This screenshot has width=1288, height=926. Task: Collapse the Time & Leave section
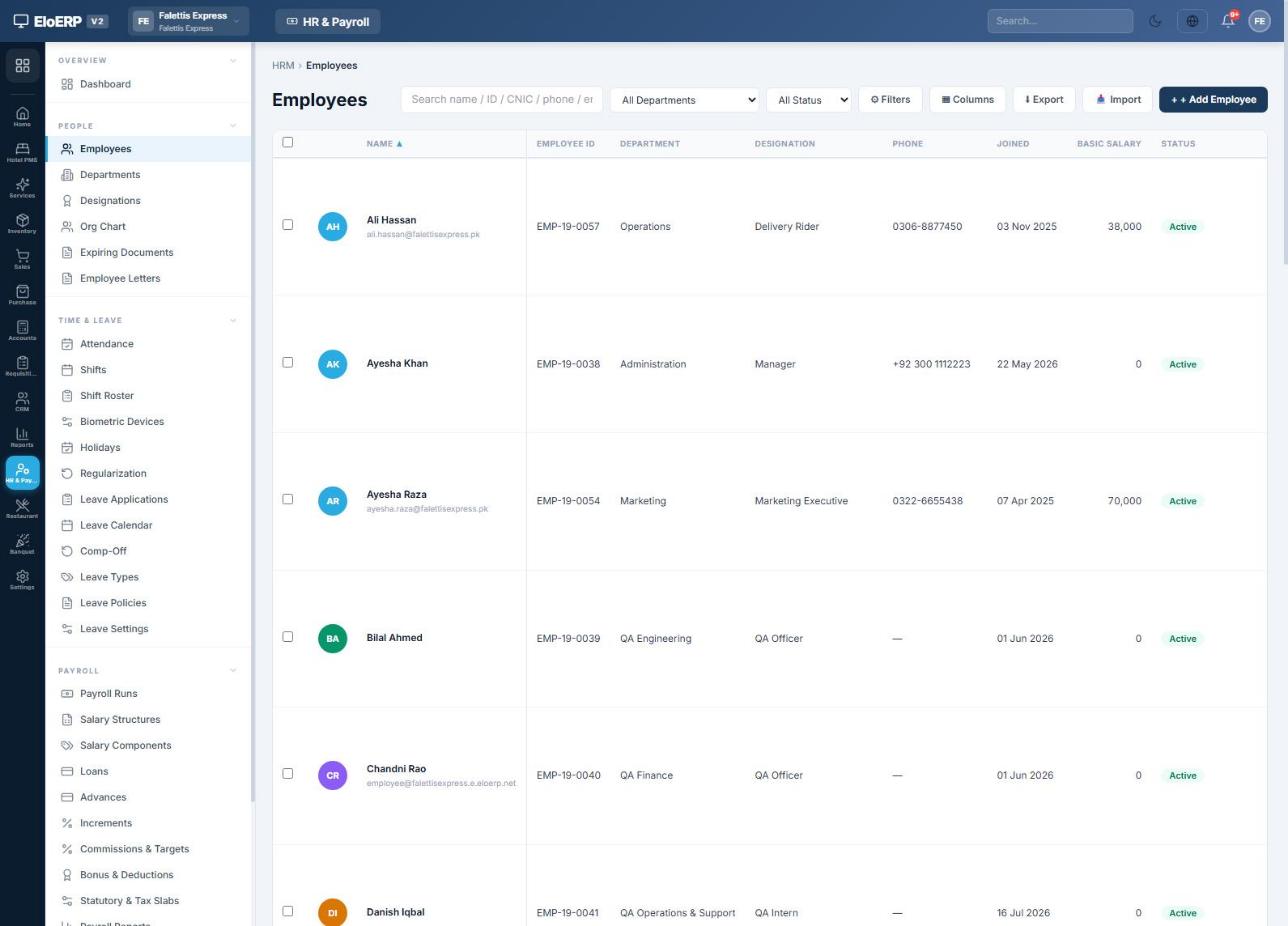coord(233,321)
